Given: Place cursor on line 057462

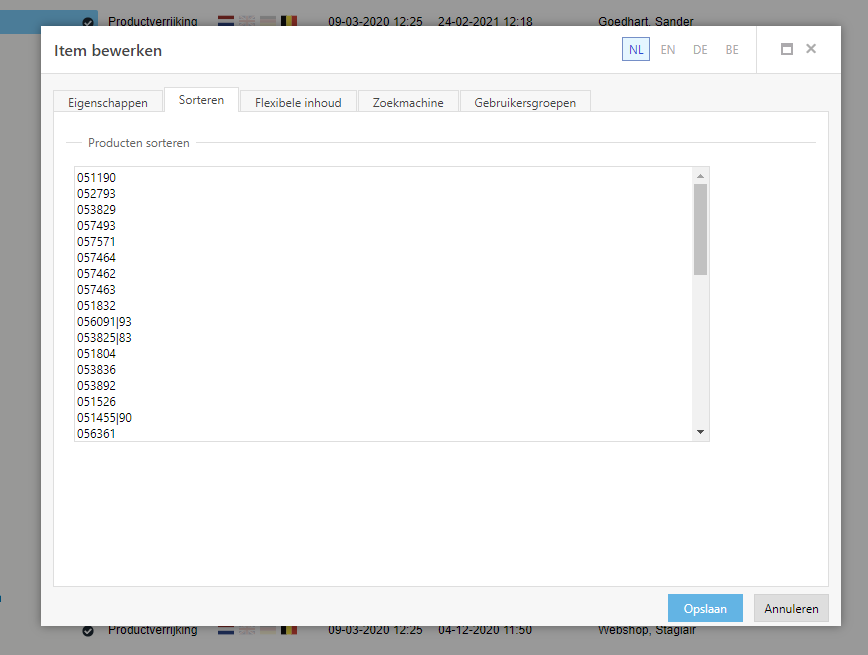Looking at the screenshot, I should (96, 274).
